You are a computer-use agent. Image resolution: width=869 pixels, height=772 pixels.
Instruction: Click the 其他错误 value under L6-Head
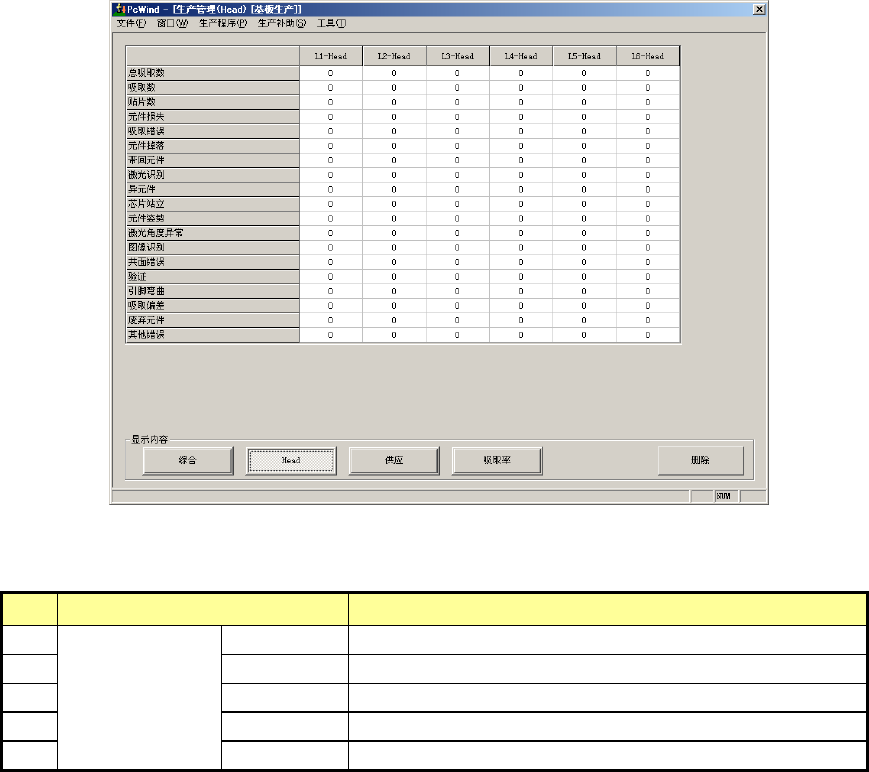point(648,335)
